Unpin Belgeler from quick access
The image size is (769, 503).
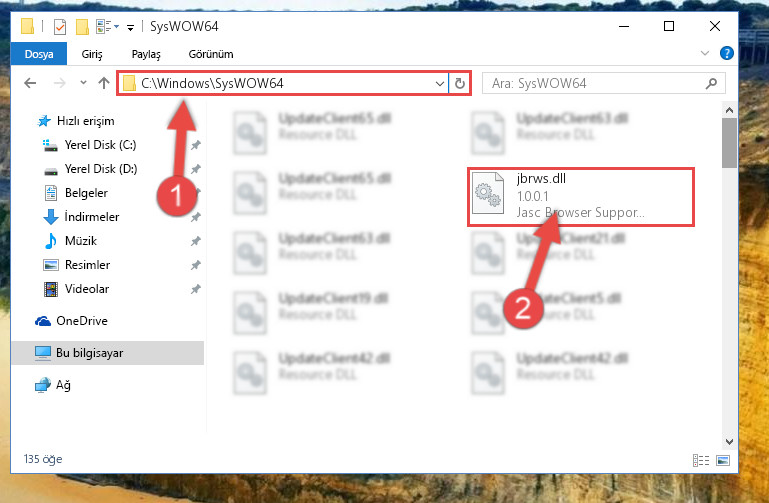196,192
